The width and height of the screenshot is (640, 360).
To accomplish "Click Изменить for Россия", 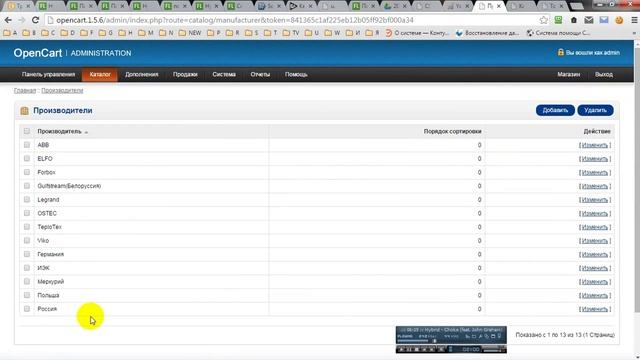I will click(x=595, y=309).
